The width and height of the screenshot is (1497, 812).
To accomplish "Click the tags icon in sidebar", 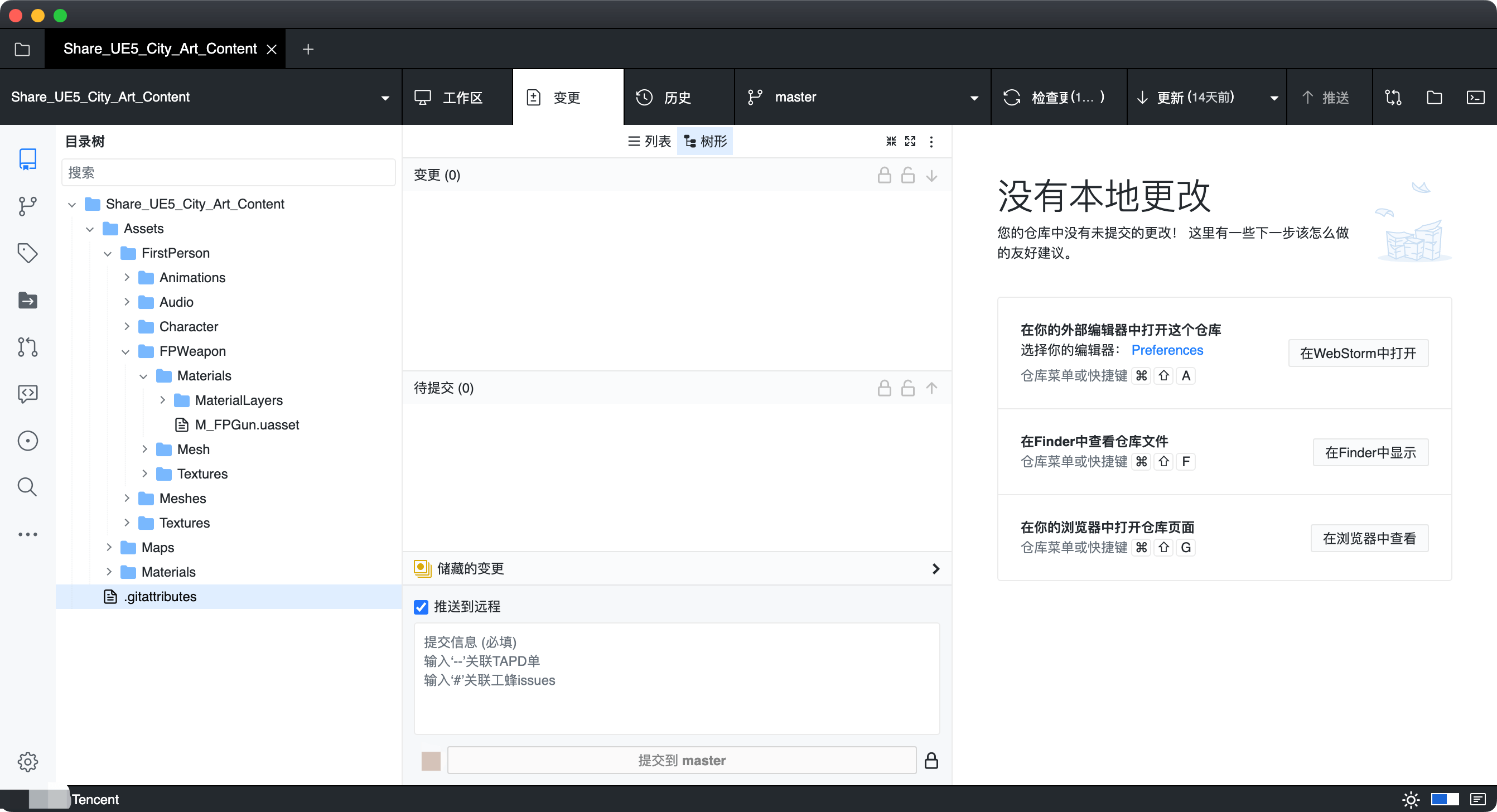I will pos(27,253).
